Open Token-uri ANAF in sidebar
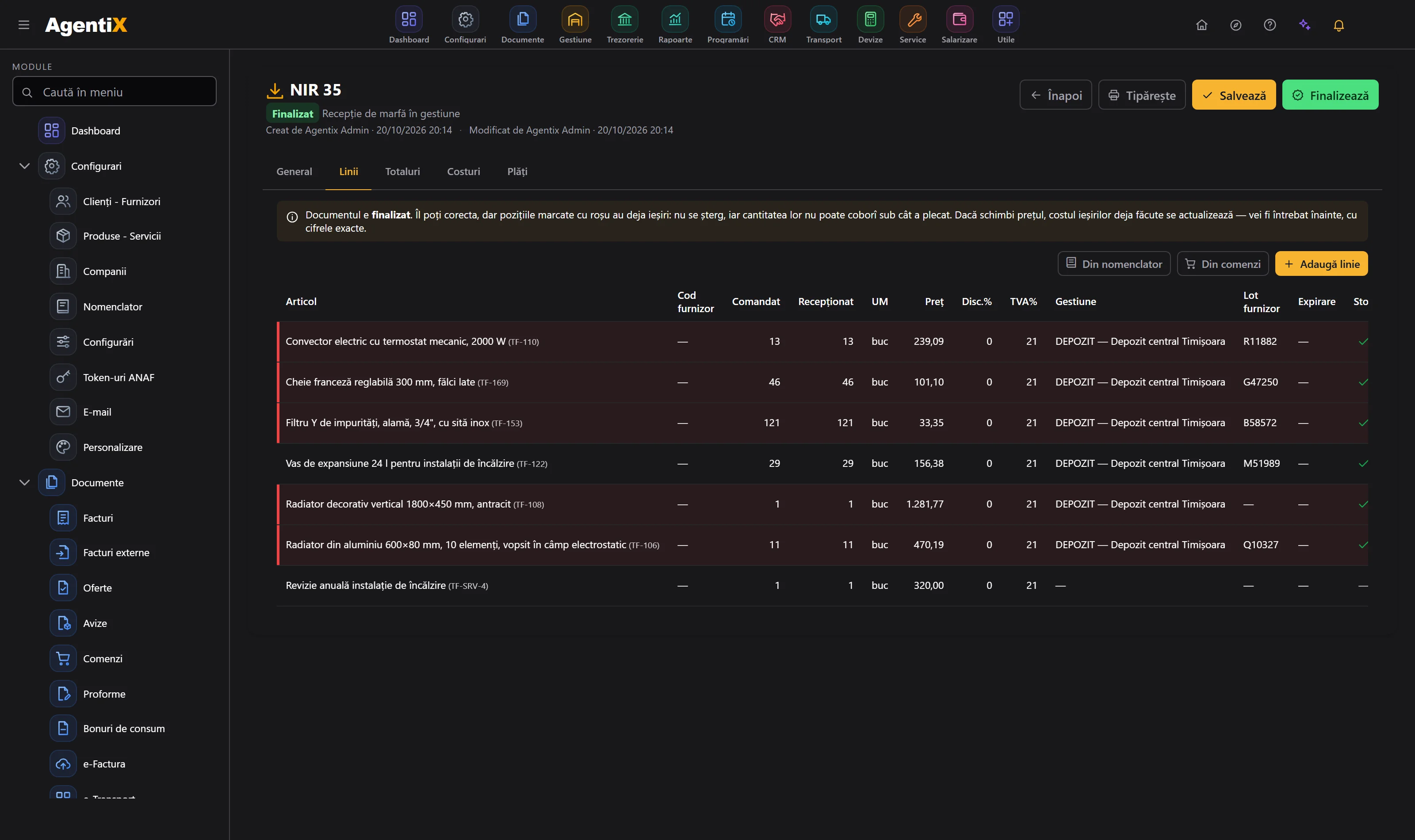This screenshot has width=1415, height=840. 119,378
